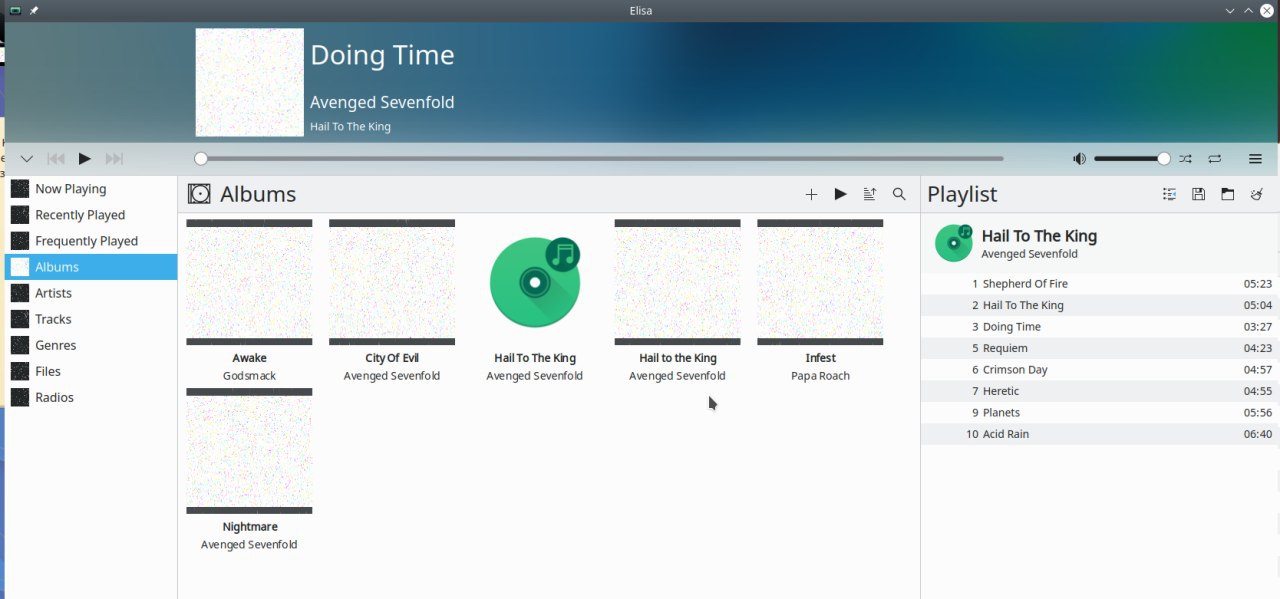Select Heretic in the playlist

pyautogui.click(x=1100, y=391)
